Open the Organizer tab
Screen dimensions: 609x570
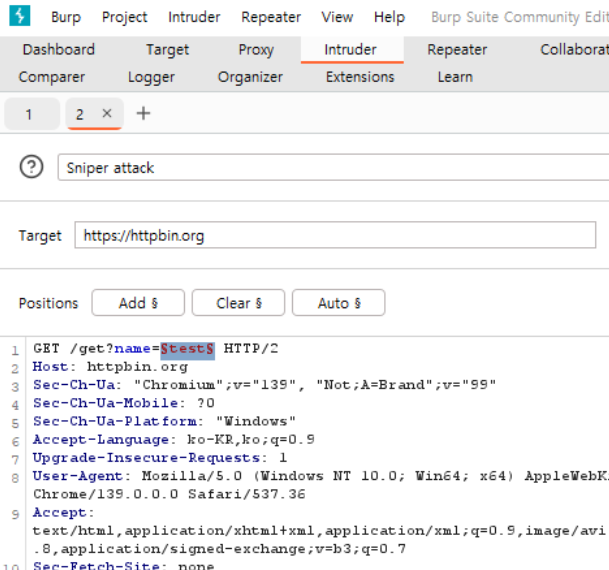click(250, 77)
